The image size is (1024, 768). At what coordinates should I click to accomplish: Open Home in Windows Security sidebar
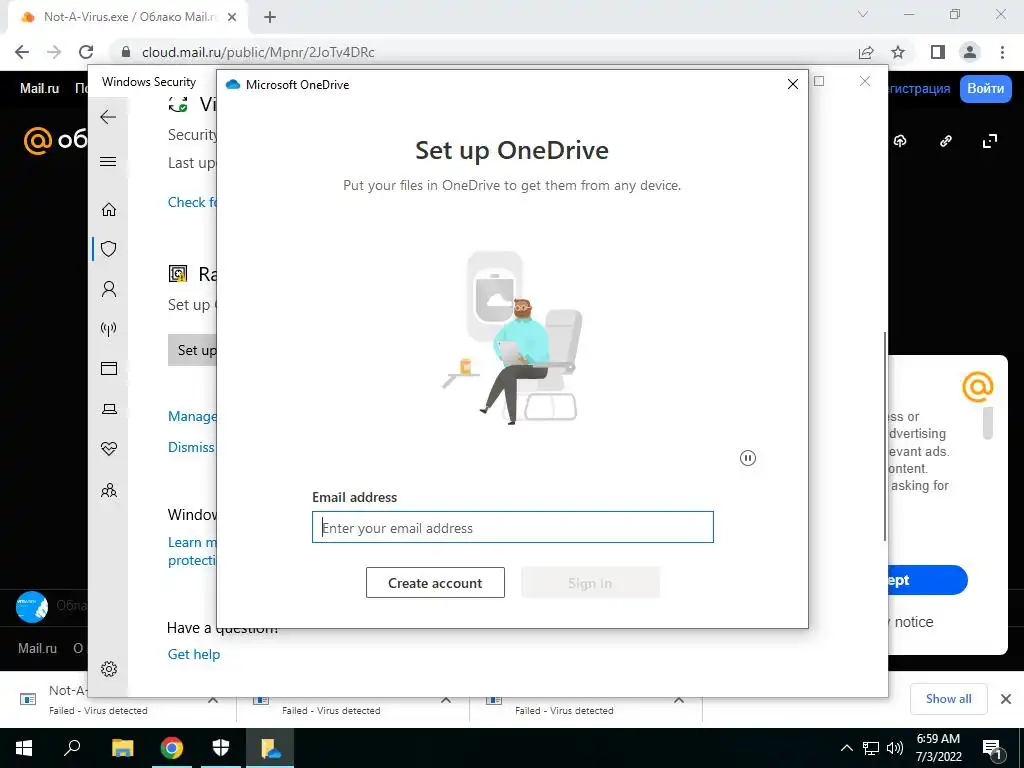point(108,210)
